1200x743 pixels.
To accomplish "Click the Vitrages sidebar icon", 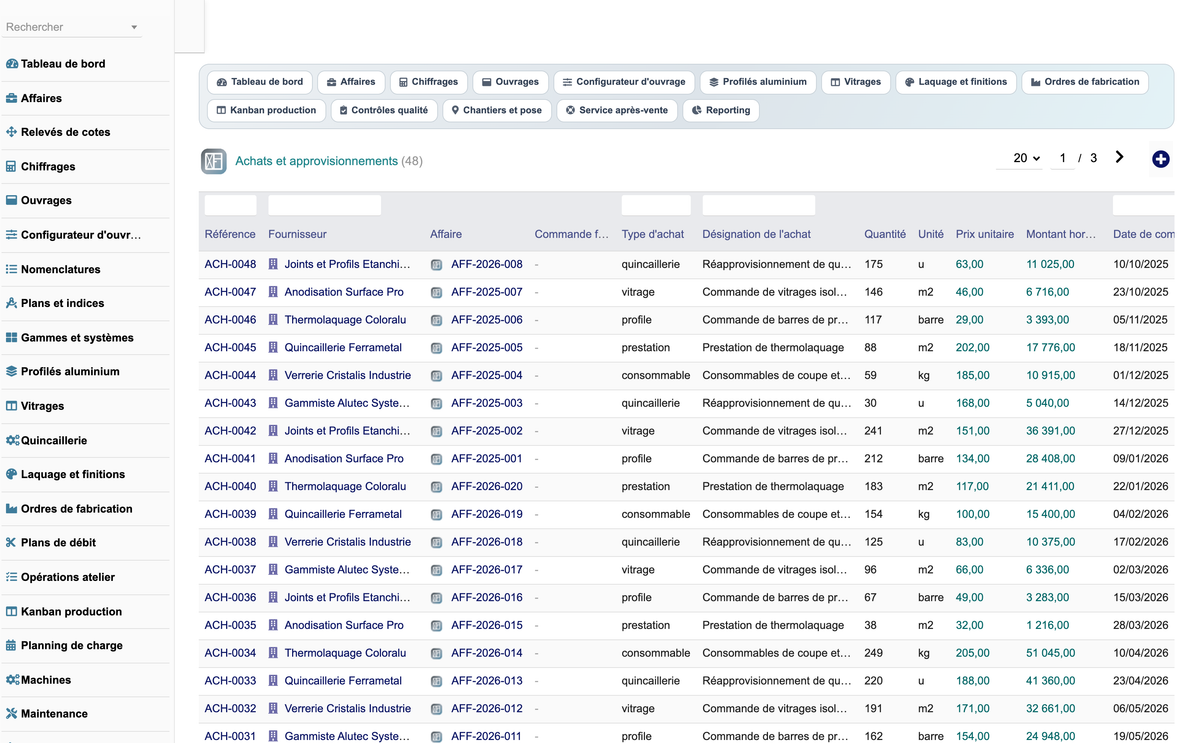I will [x=12, y=406].
